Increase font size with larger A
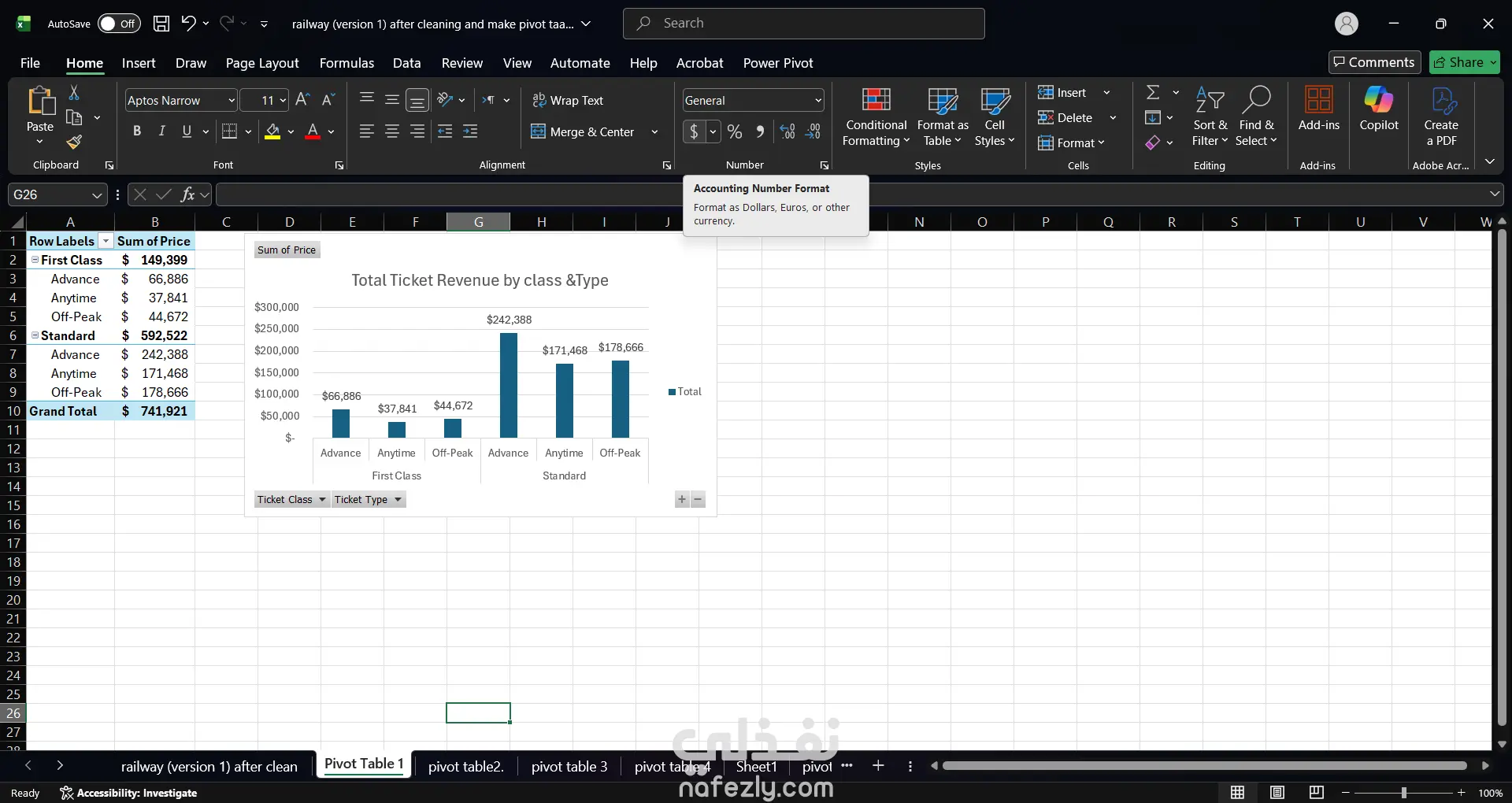The height and width of the screenshot is (803, 1512). (302, 100)
